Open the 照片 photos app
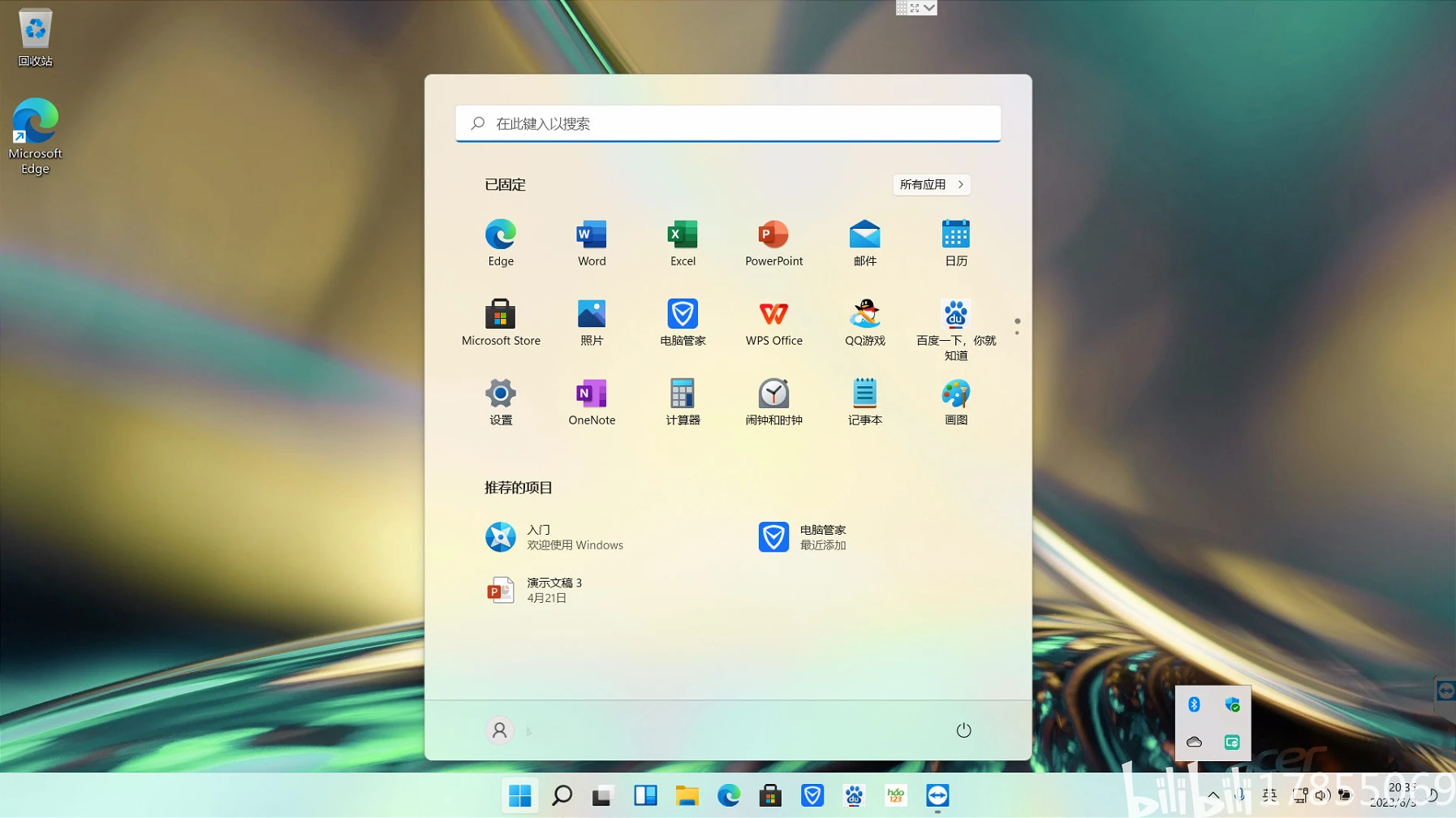1456x818 pixels. pos(592,322)
